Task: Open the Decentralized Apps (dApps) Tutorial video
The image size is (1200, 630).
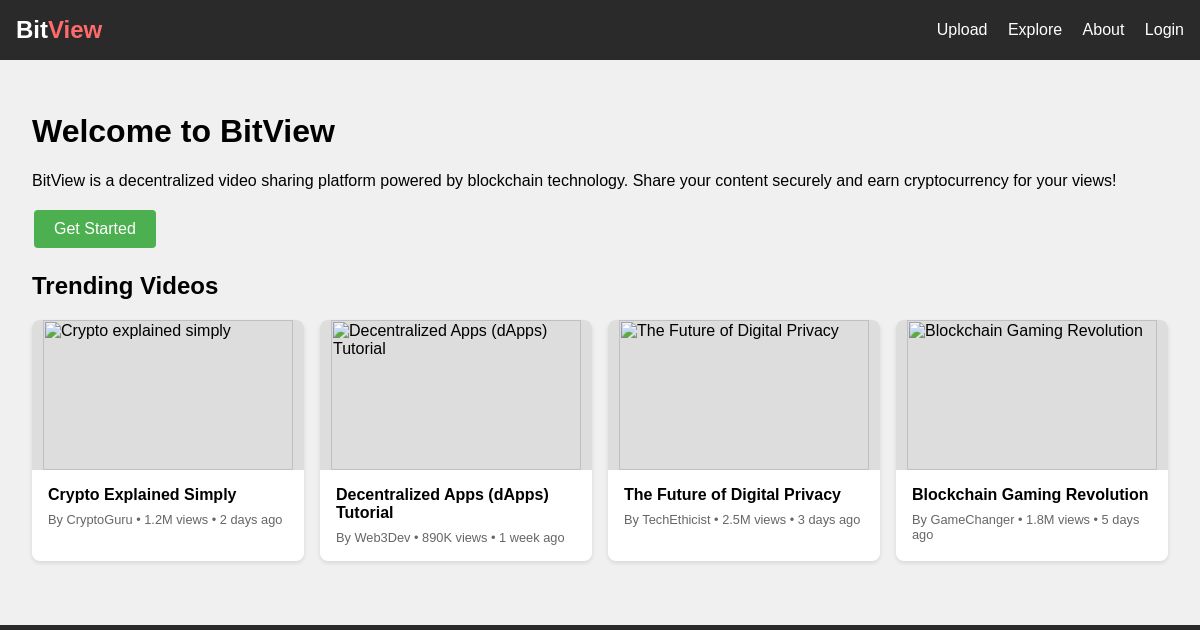Action: click(x=442, y=504)
